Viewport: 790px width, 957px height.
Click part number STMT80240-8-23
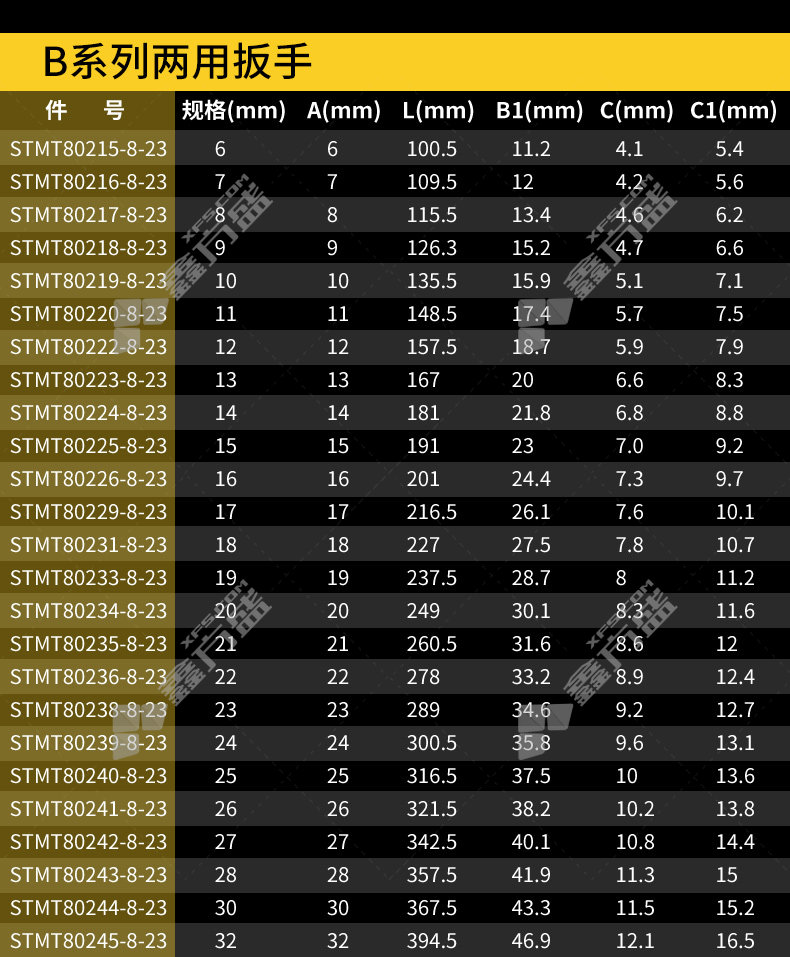click(88, 776)
